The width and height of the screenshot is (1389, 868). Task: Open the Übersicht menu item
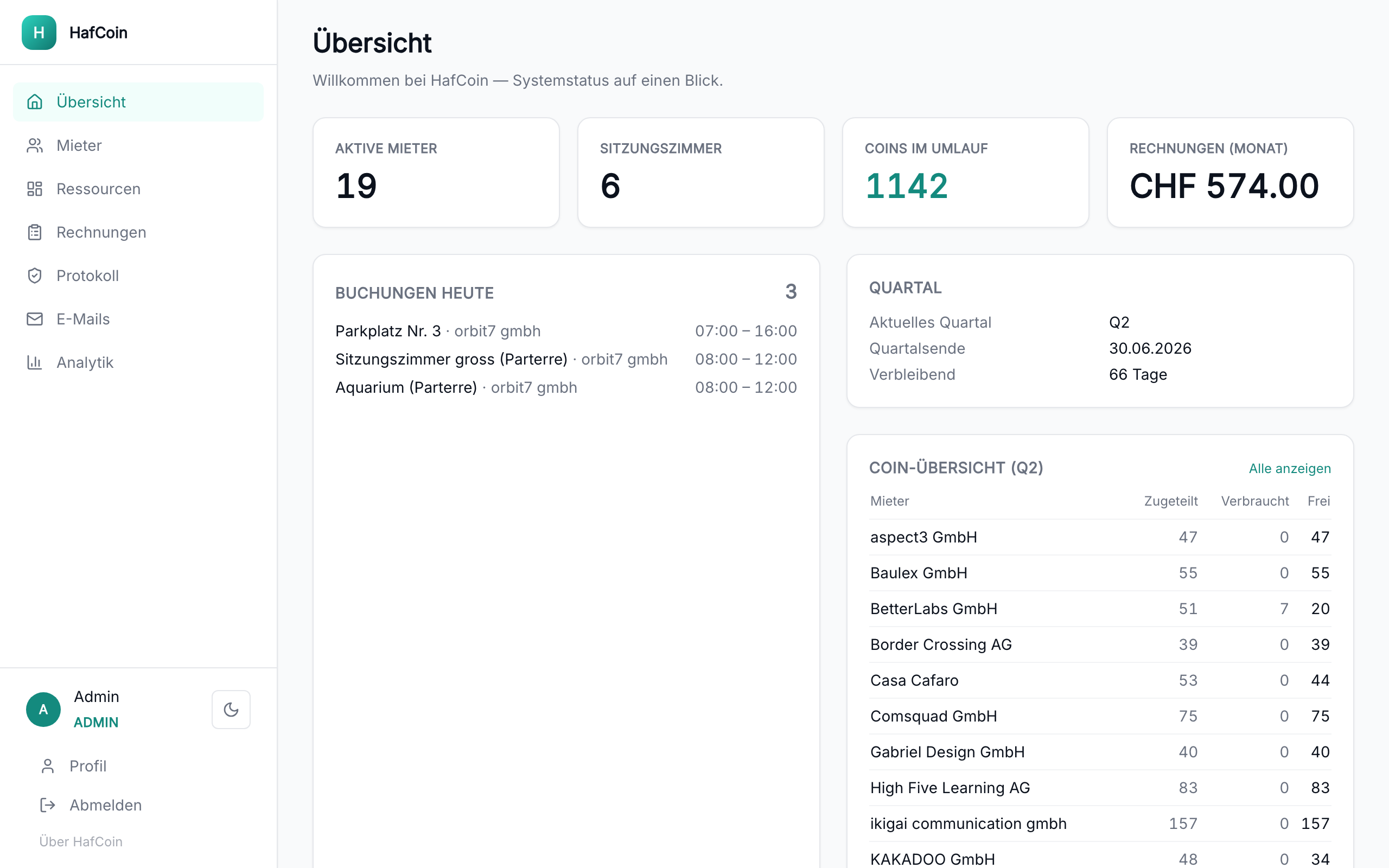coord(138,102)
